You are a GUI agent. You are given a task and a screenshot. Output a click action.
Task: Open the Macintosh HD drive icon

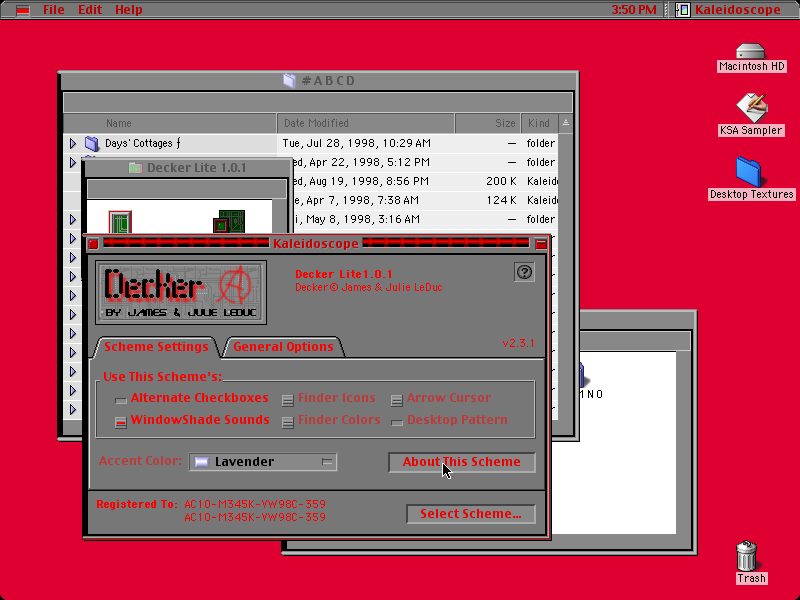751,52
